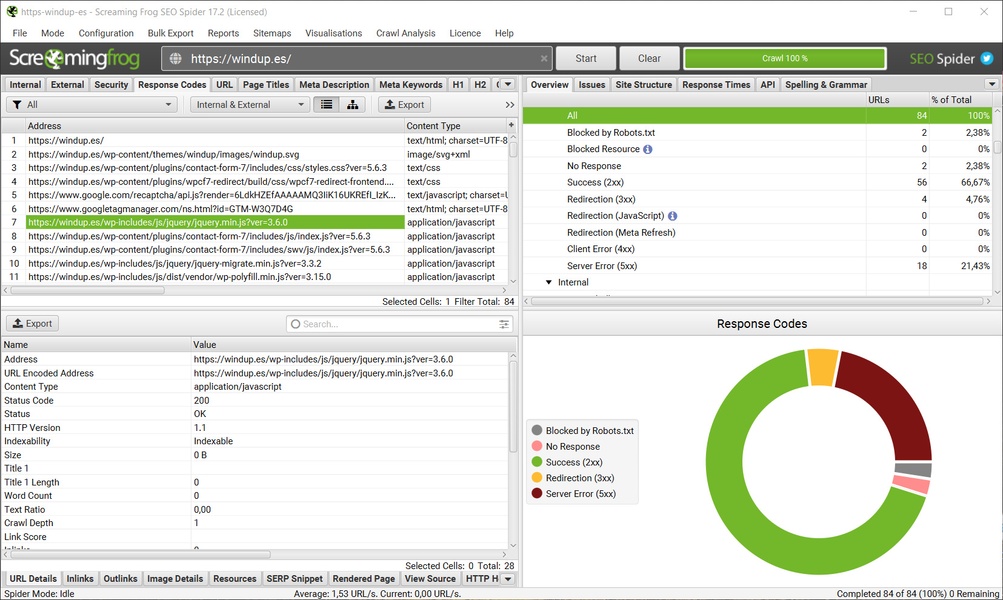Open the Spelling & Grammar tab

(x=826, y=84)
